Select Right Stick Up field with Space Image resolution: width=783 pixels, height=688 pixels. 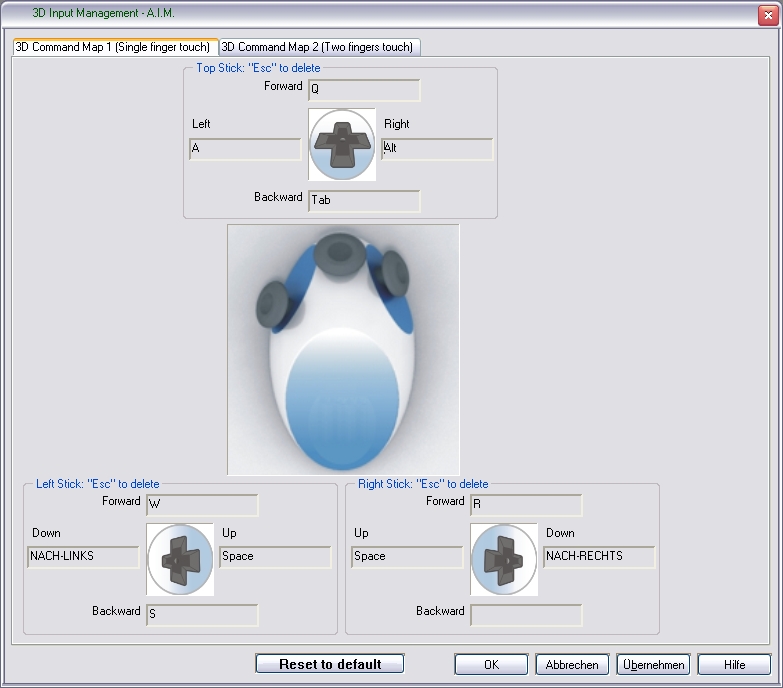pos(407,557)
